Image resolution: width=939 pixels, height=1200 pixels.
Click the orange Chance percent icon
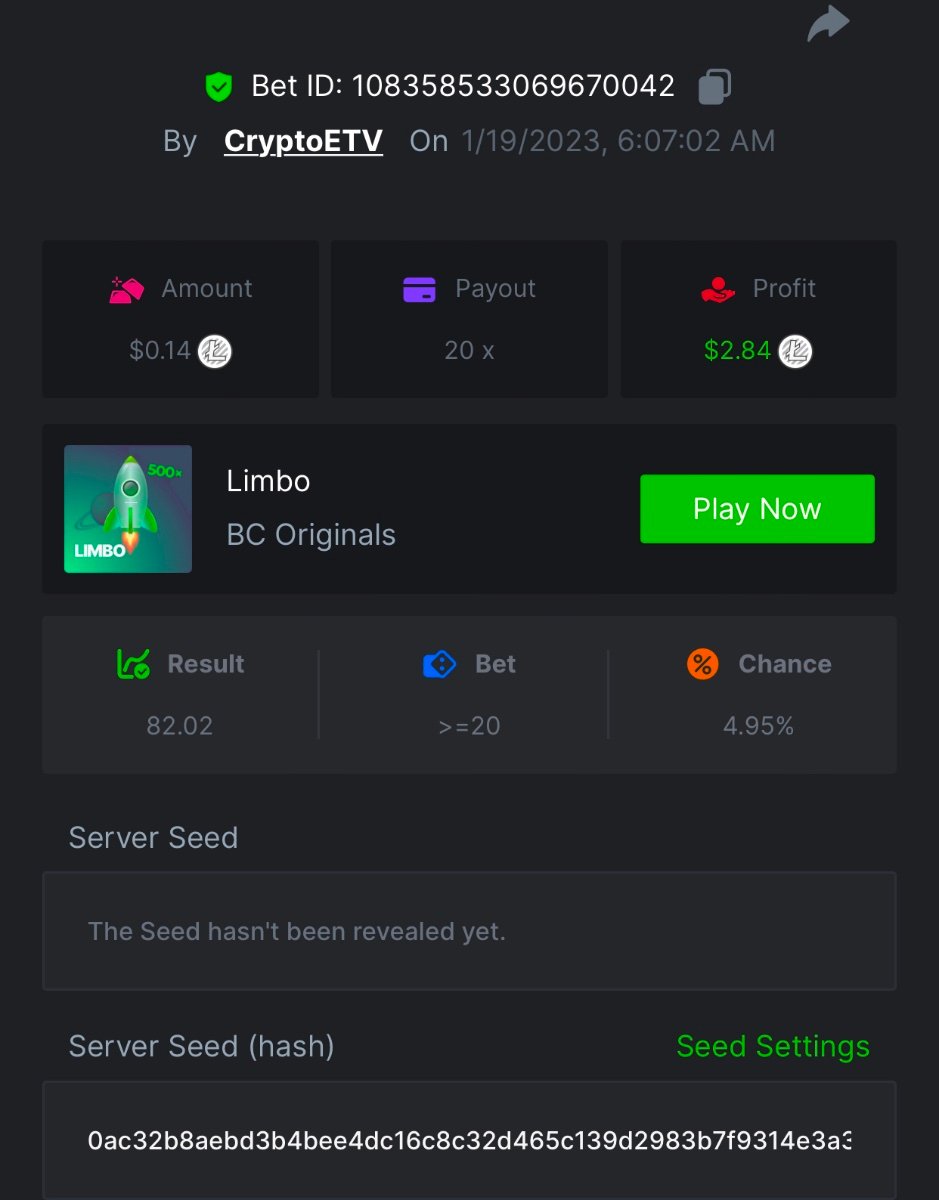[703, 664]
